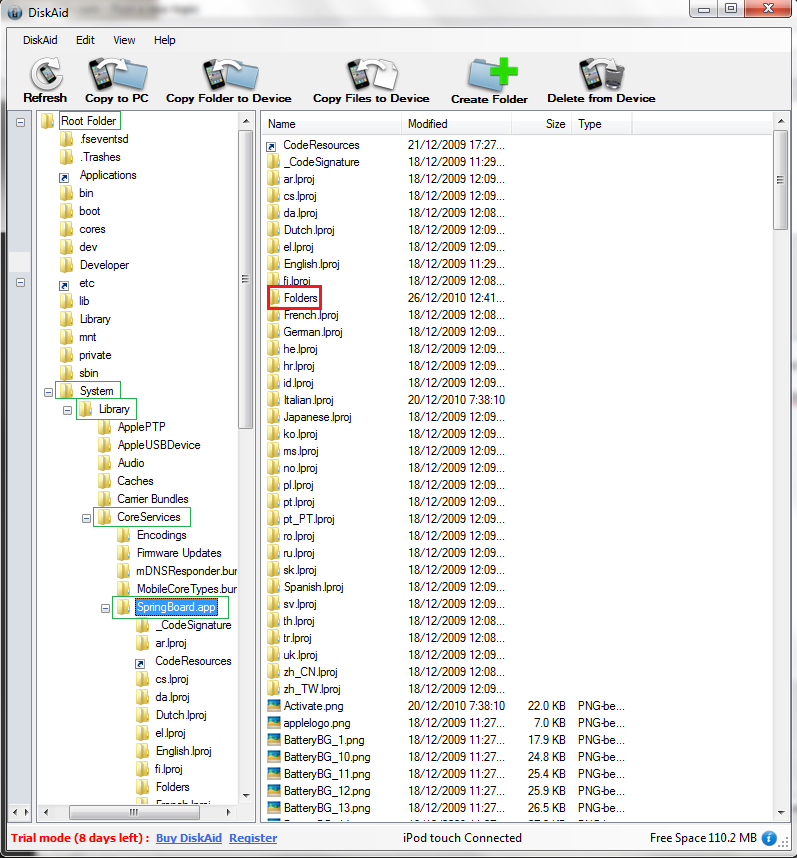This screenshot has height=858, width=797.
Task: Click the info icon in status bar
Action: [x=769, y=838]
